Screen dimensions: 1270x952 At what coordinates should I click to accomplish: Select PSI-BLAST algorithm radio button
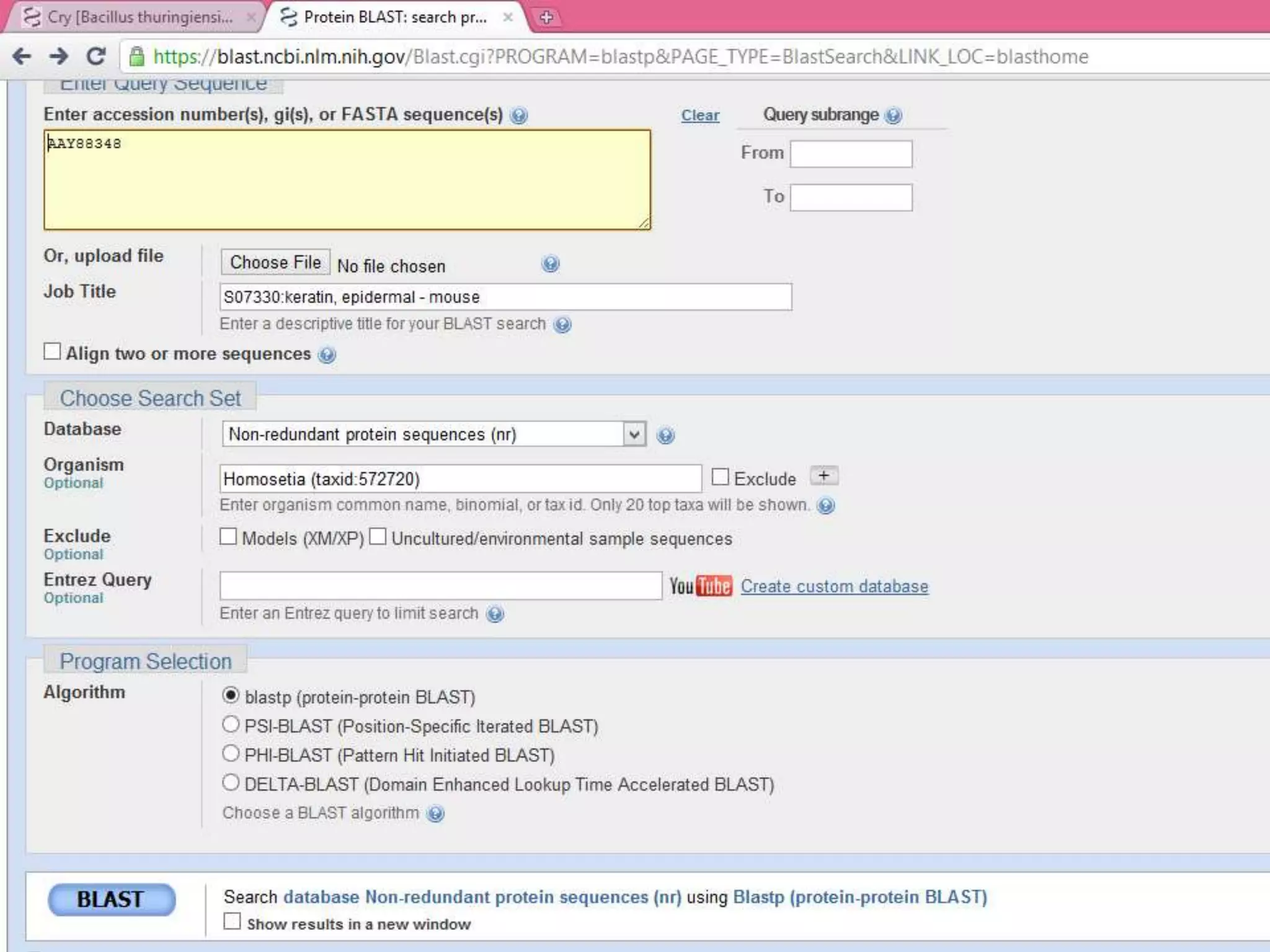[231, 725]
